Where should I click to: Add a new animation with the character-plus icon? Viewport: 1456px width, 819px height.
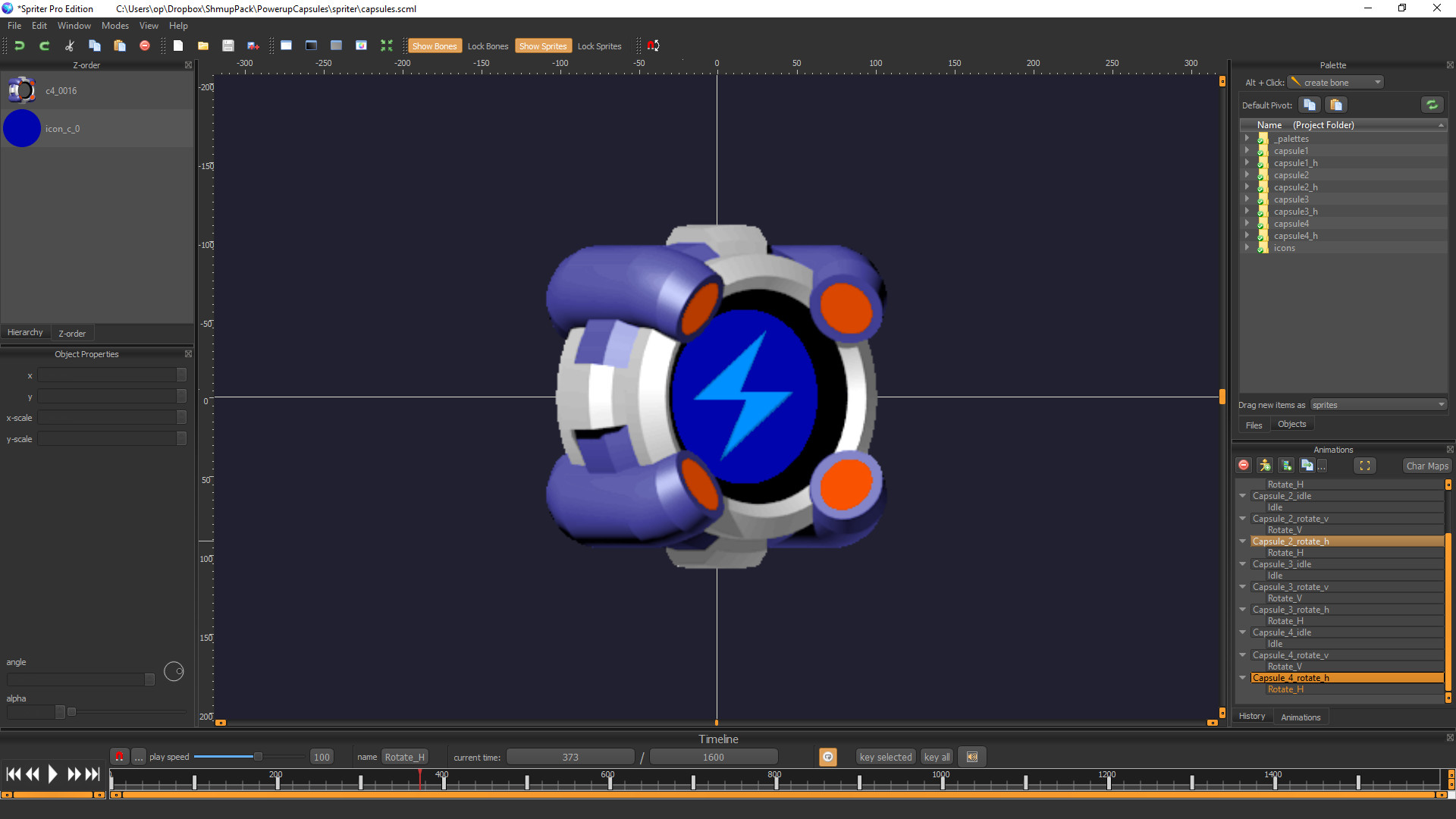1265,465
